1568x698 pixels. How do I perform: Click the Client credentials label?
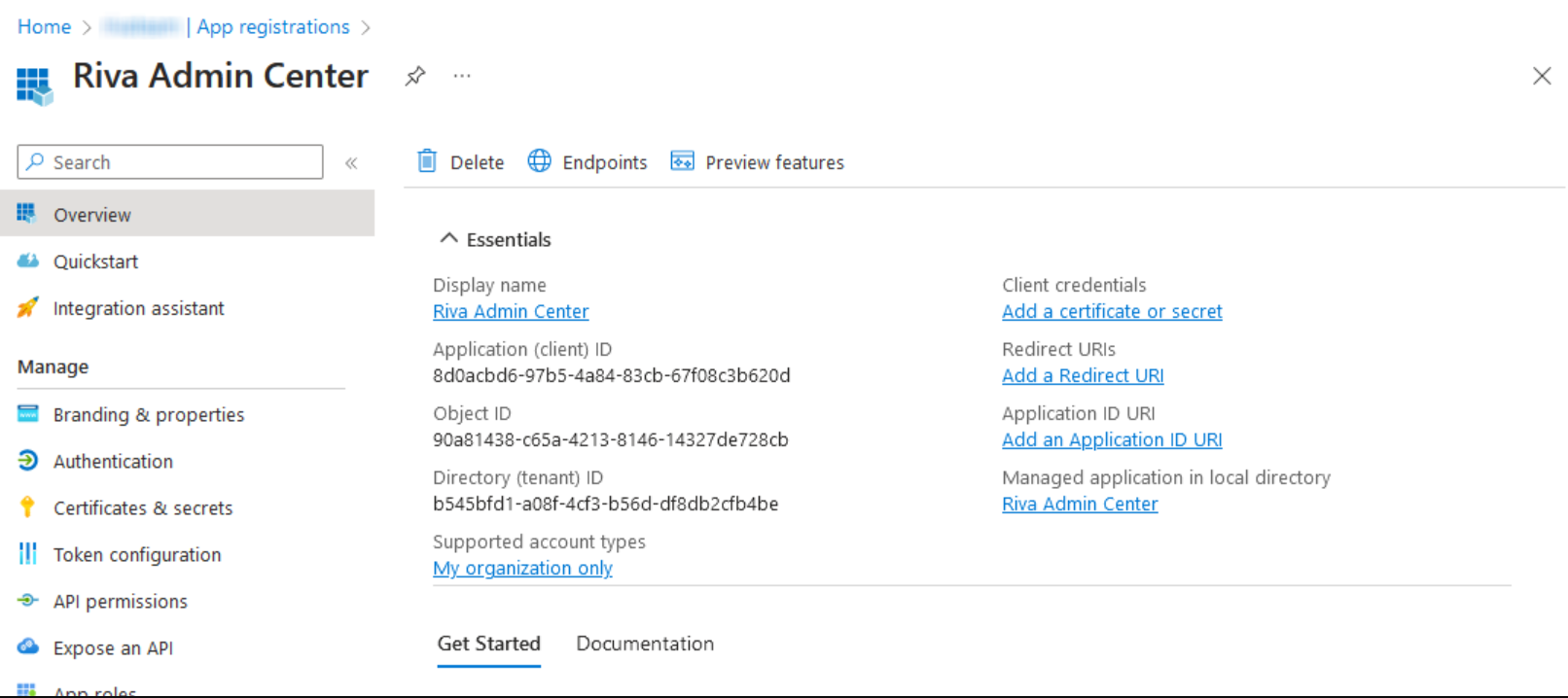1074,285
